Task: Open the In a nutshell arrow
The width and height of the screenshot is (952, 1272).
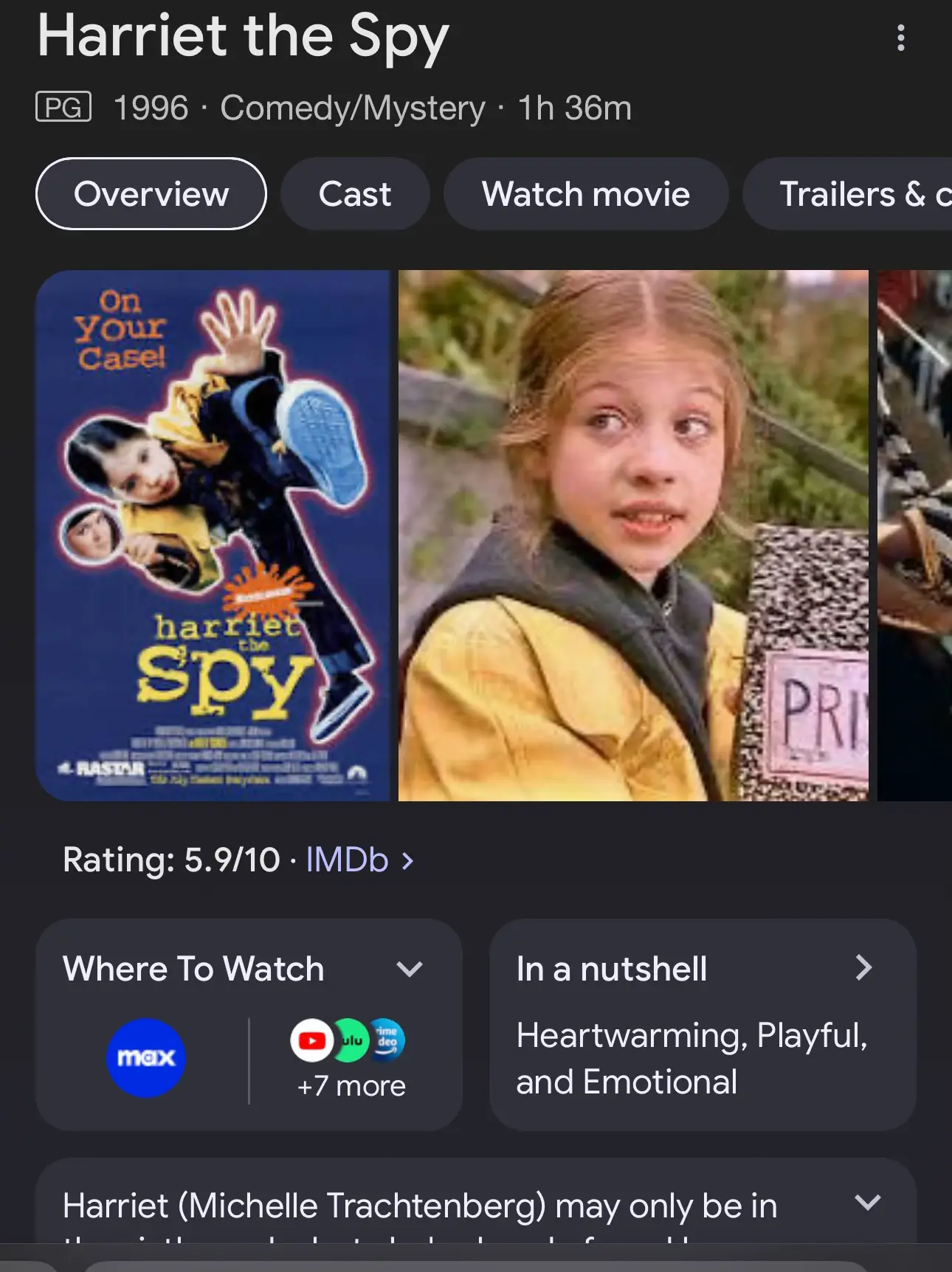Action: [x=863, y=967]
